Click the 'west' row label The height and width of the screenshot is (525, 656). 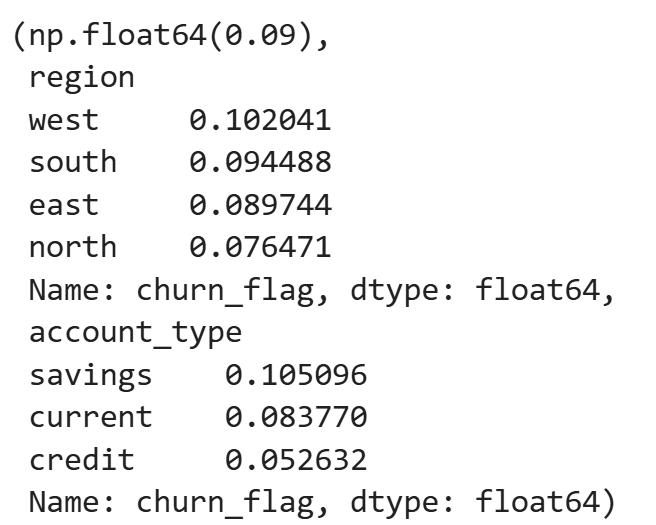tap(64, 120)
